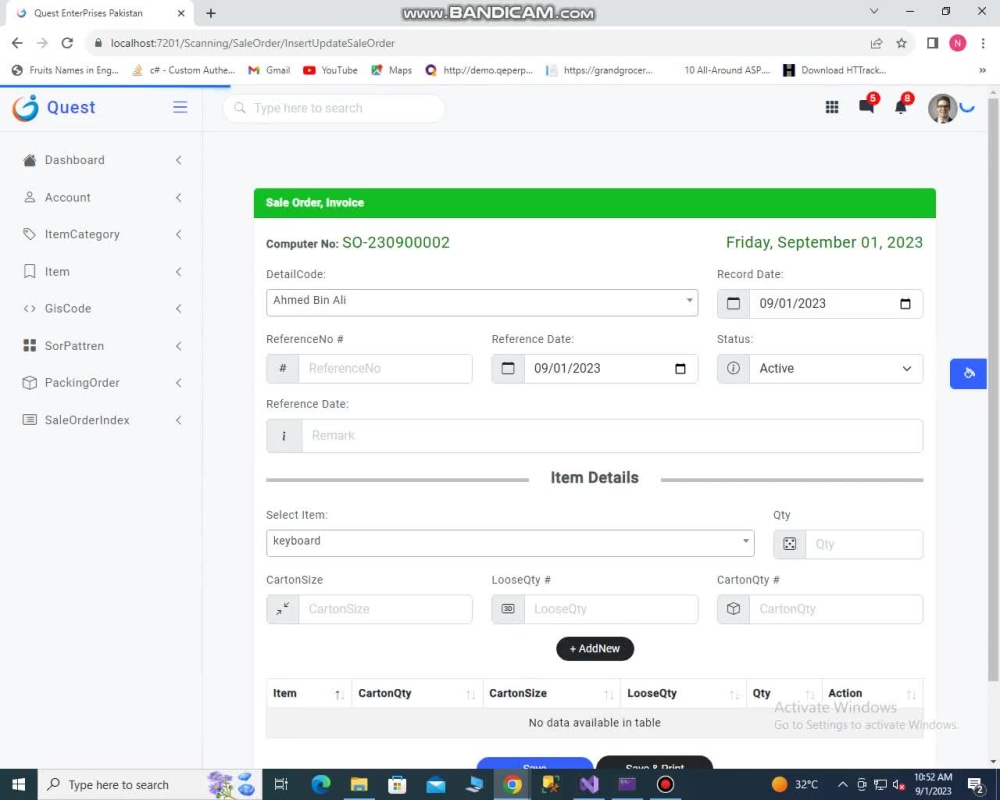
Task: Toggle sidebar with the hamburger icon
Action: click(x=180, y=107)
